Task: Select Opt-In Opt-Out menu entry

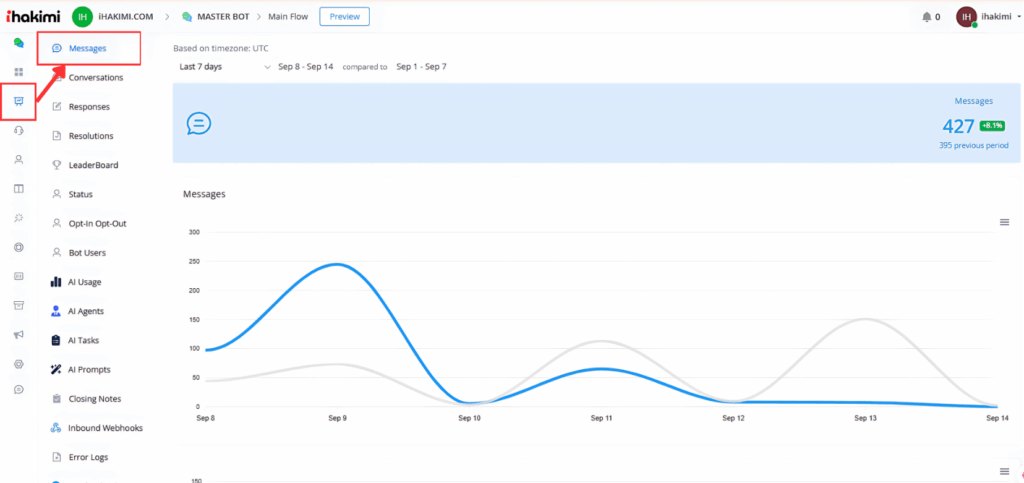Action: (x=97, y=223)
